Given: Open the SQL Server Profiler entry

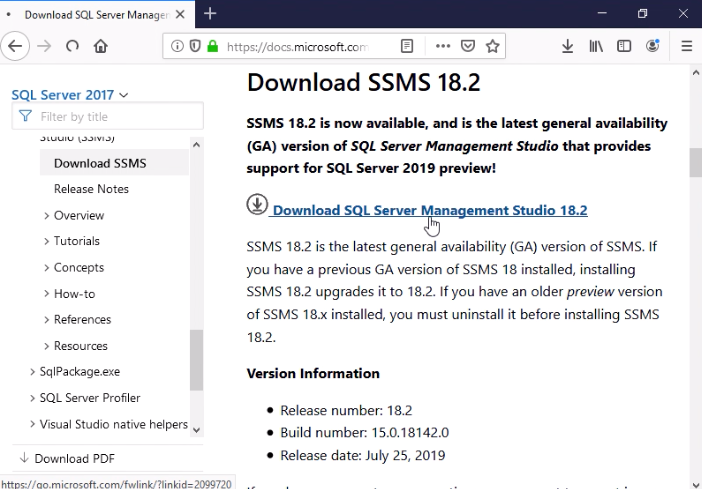Looking at the screenshot, I should click(x=90, y=398).
